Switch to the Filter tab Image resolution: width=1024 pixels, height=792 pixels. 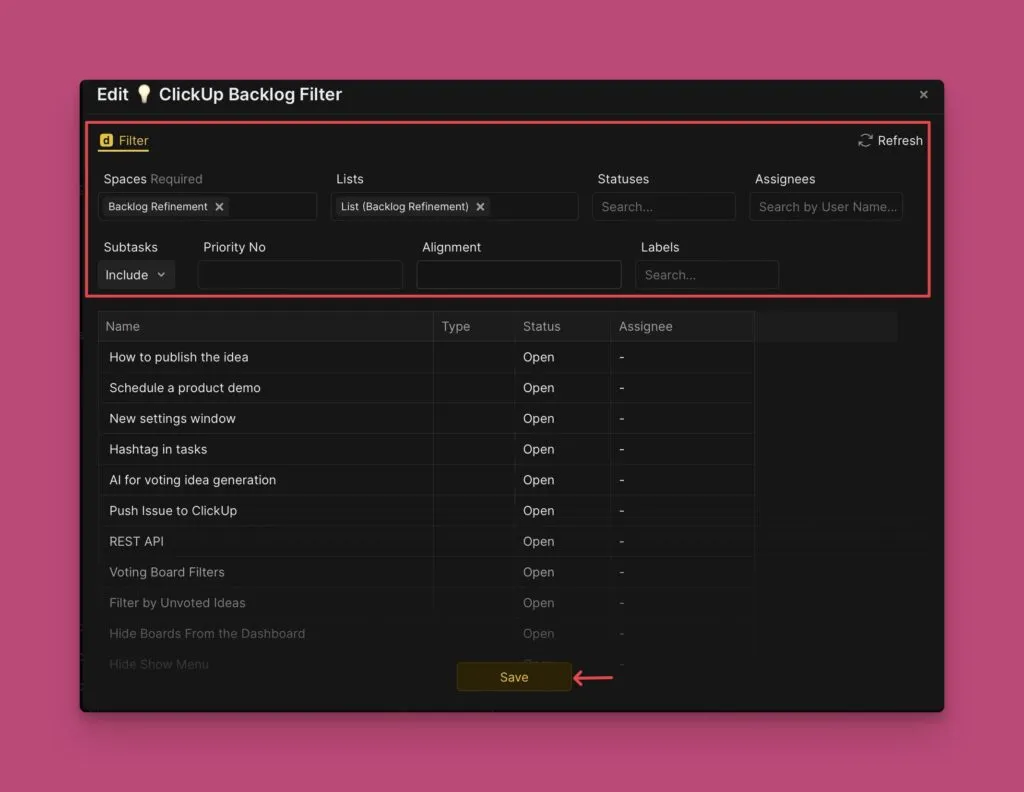coord(133,141)
